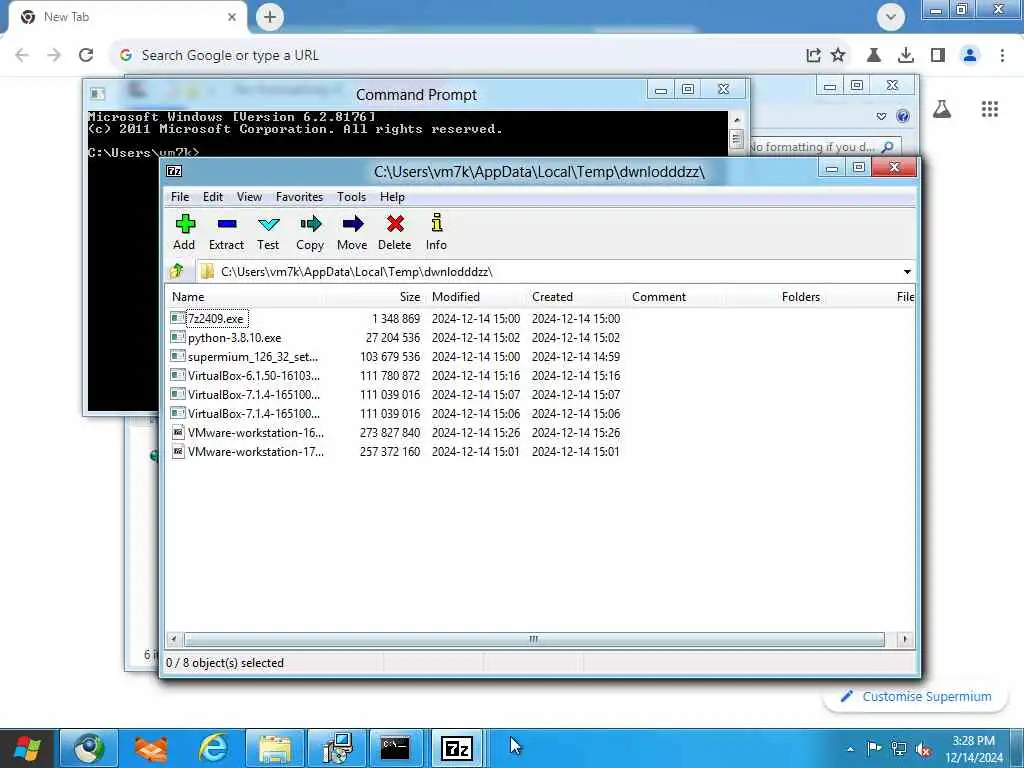Image resolution: width=1024 pixels, height=768 pixels.
Task: Click the Comment column header
Action: pyautogui.click(x=676, y=296)
